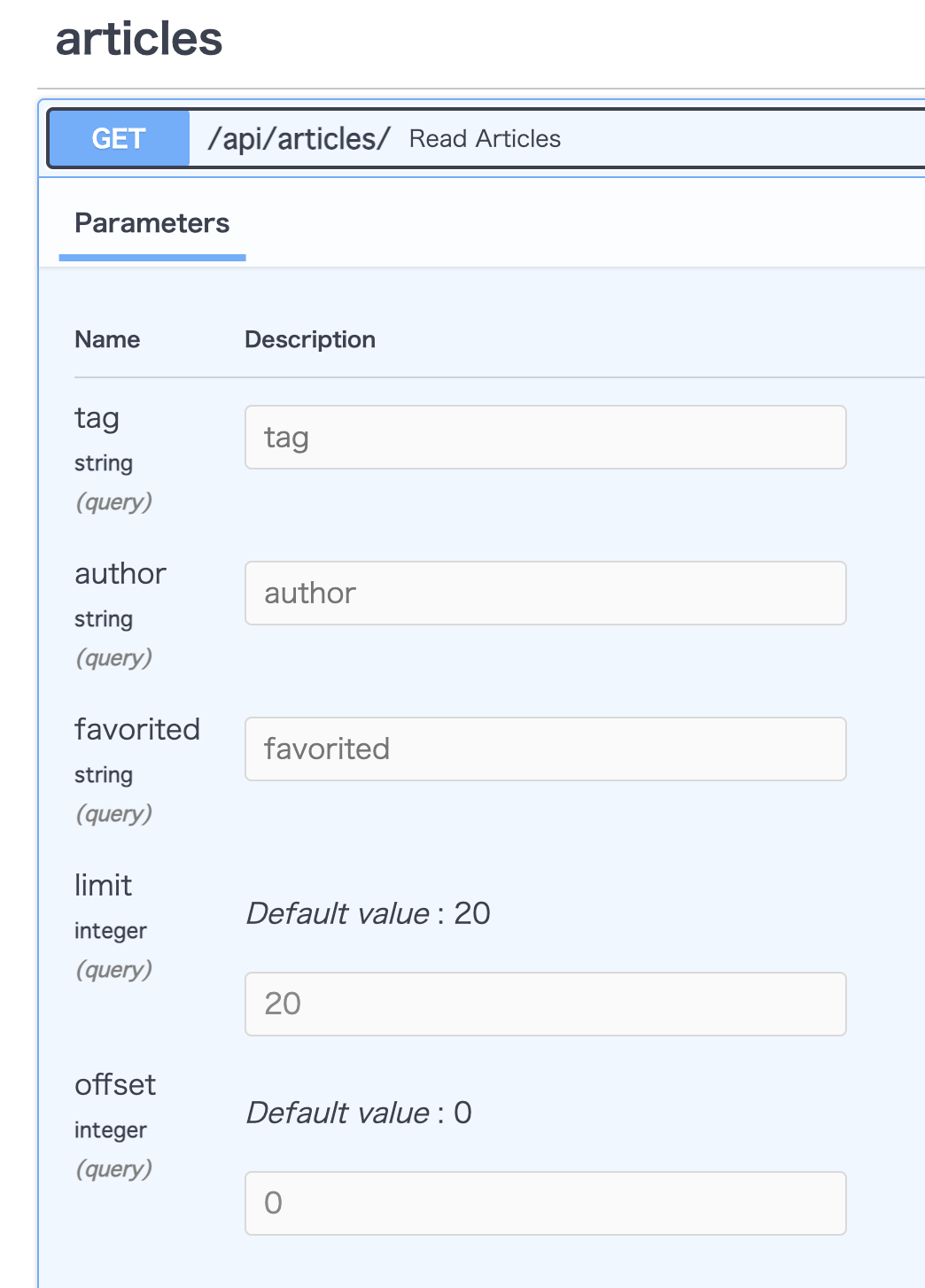This screenshot has width=925, height=1288.
Task: Click the offset field showing 0
Action: 545,1203
